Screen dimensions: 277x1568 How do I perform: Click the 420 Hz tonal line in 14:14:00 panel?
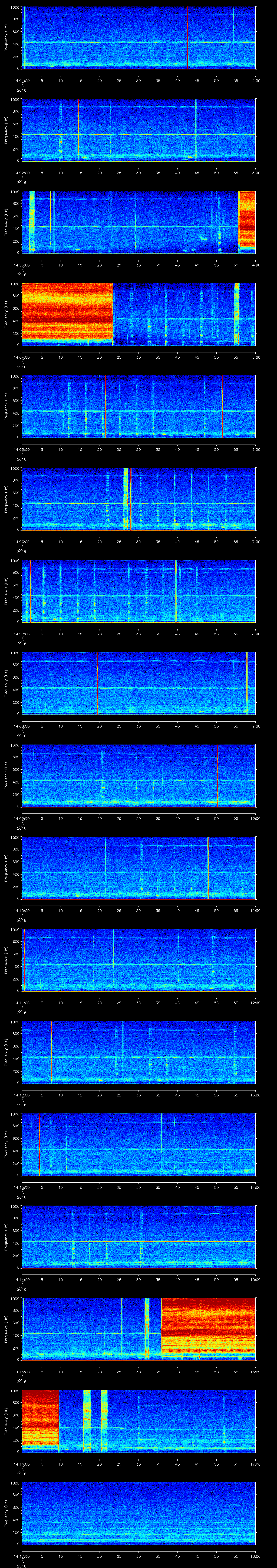tap(139, 1241)
